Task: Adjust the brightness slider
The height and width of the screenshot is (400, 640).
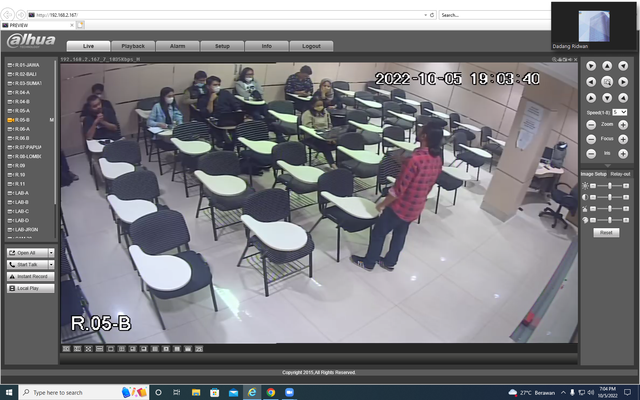Action: (x=609, y=186)
